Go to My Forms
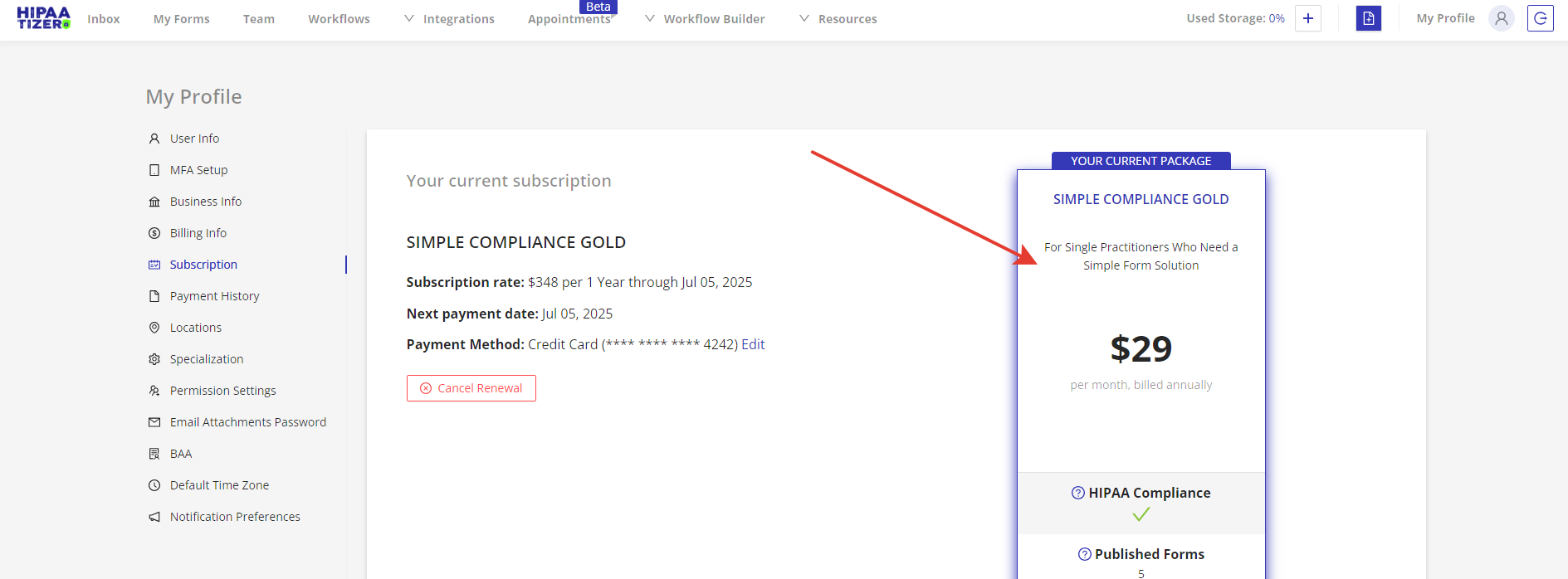1568x579 pixels. 181,19
